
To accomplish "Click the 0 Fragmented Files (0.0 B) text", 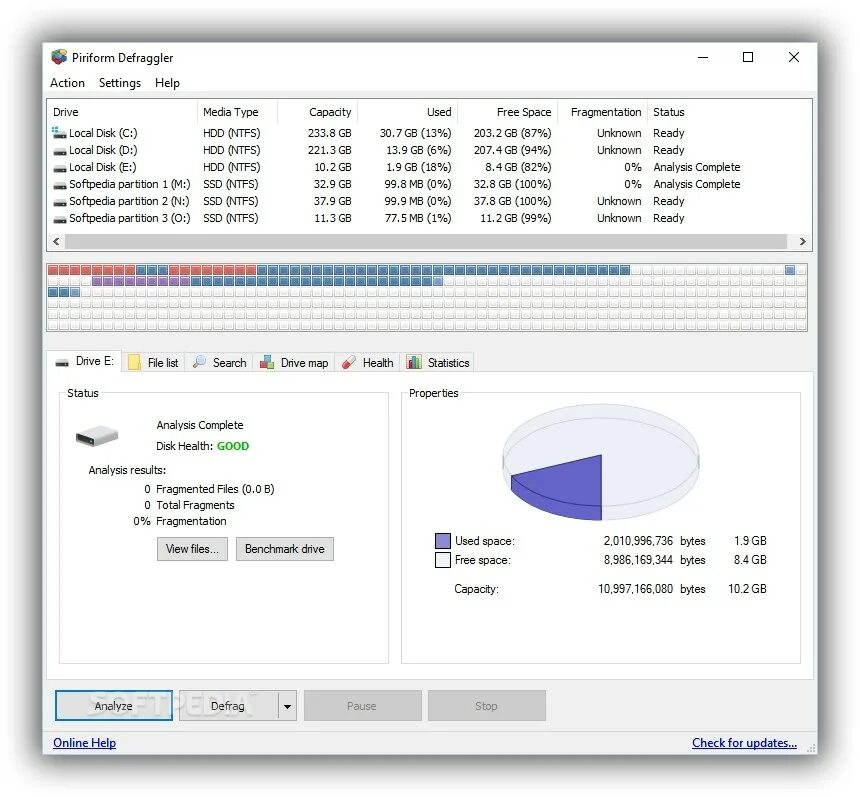I will point(209,489).
